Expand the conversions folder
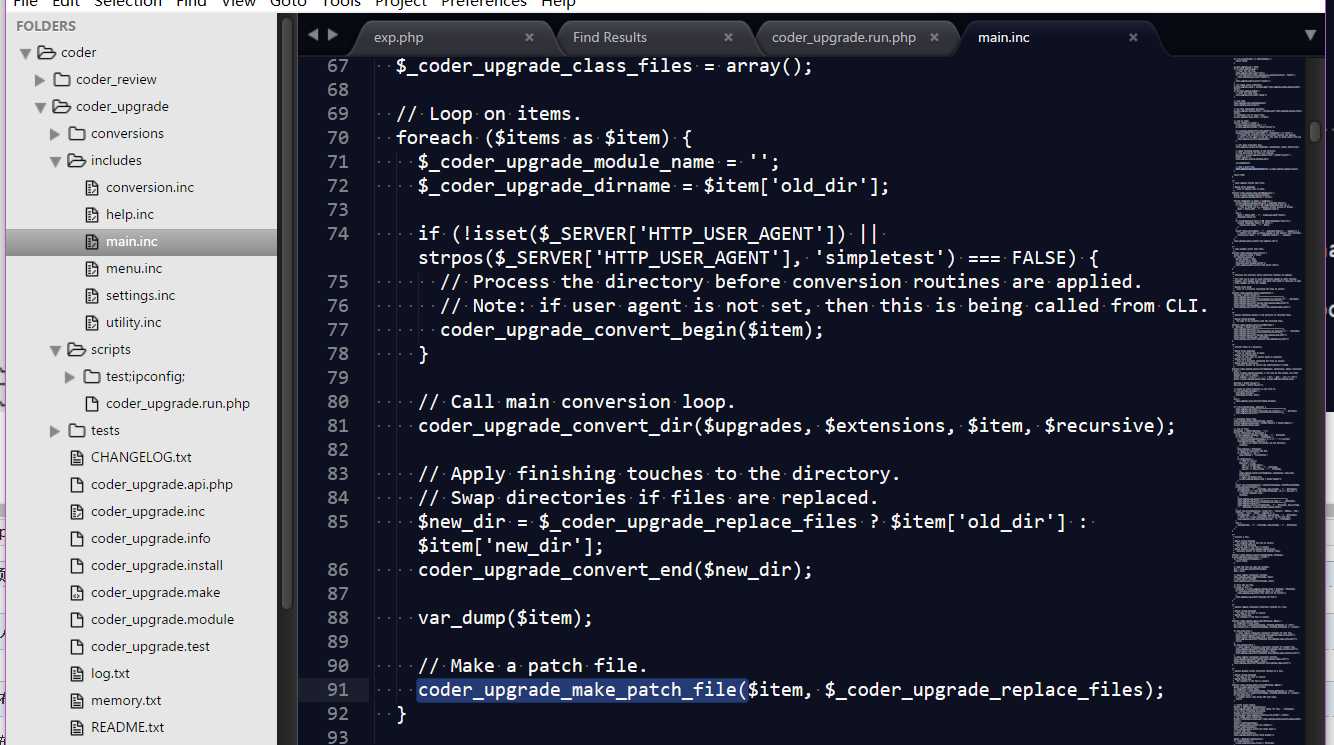The image size is (1334, 745). [x=55, y=133]
